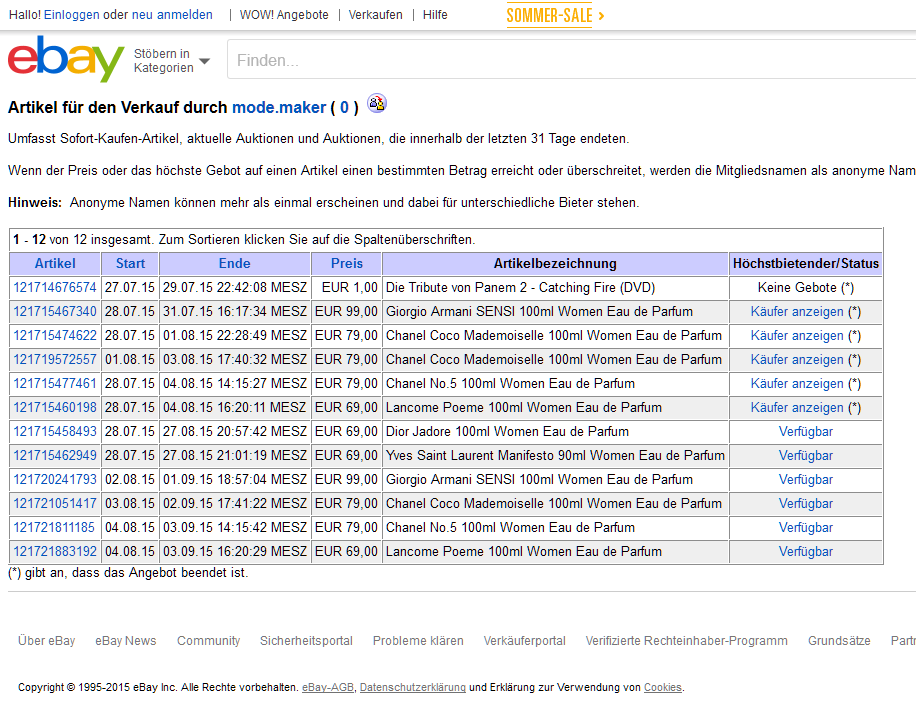Click the eBay logo
This screenshot has width=916, height=719.
(66, 60)
